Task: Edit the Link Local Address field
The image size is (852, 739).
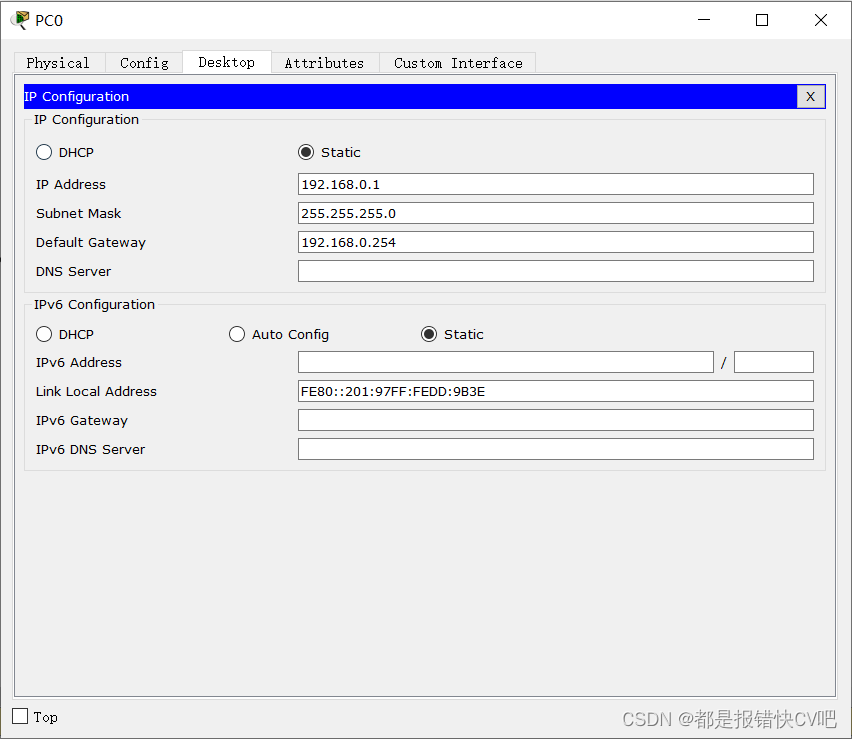Action: coord(556,391)
